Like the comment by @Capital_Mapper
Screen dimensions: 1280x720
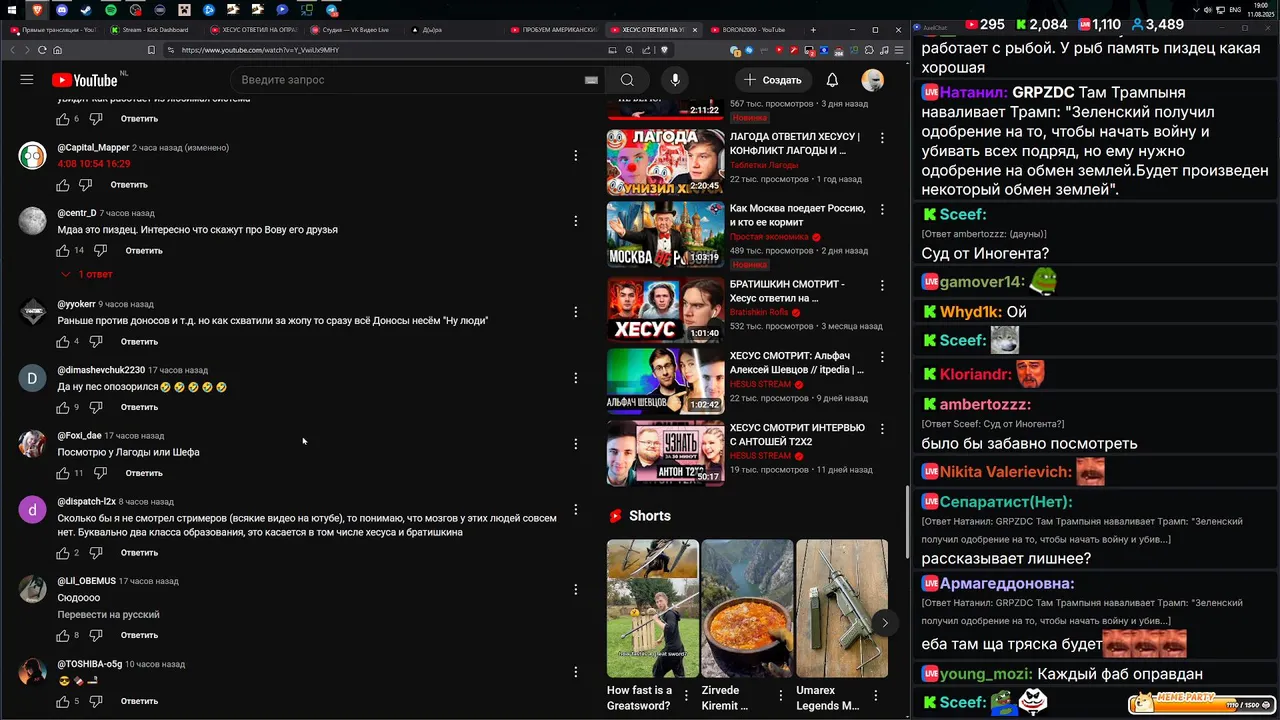(63, 185)
